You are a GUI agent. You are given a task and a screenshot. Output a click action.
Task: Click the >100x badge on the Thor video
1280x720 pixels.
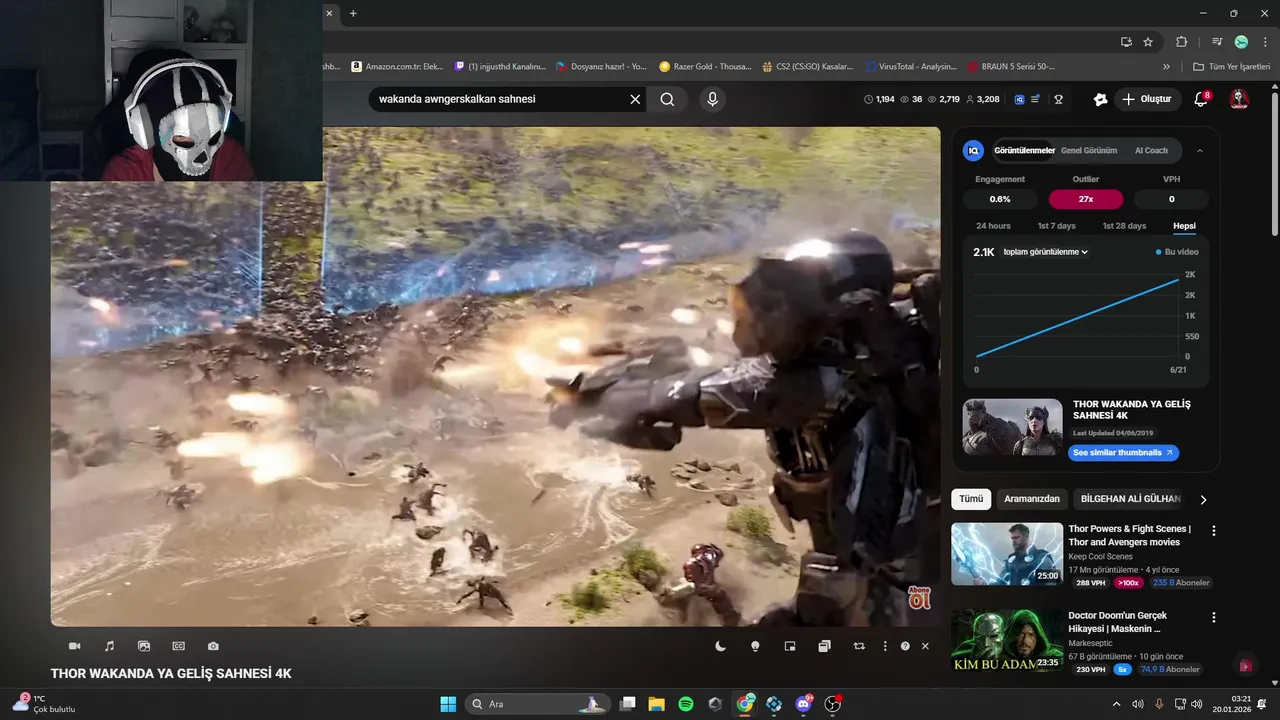click(1129, 583)
